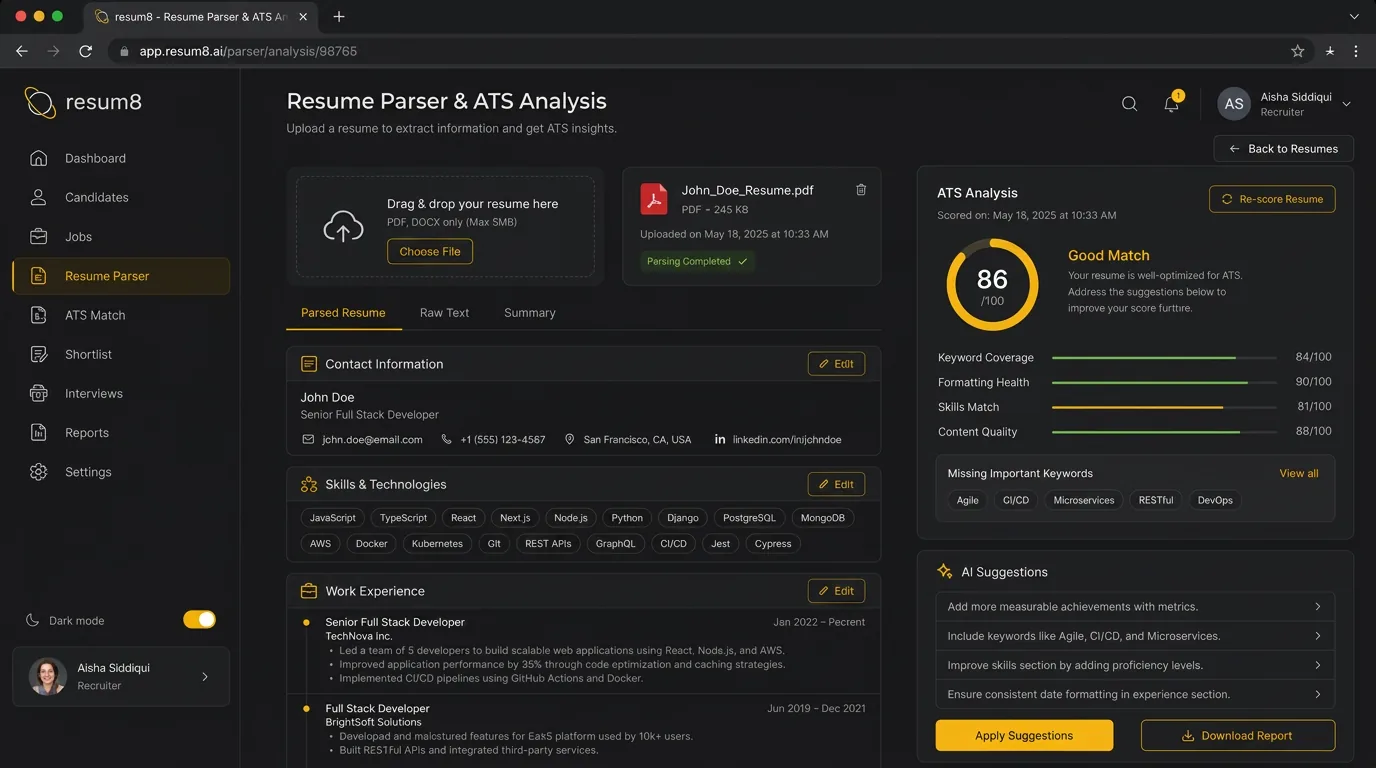Click the Jobs briefcase icon
This screenshot has height=768, width=1376.
[39, 237]
